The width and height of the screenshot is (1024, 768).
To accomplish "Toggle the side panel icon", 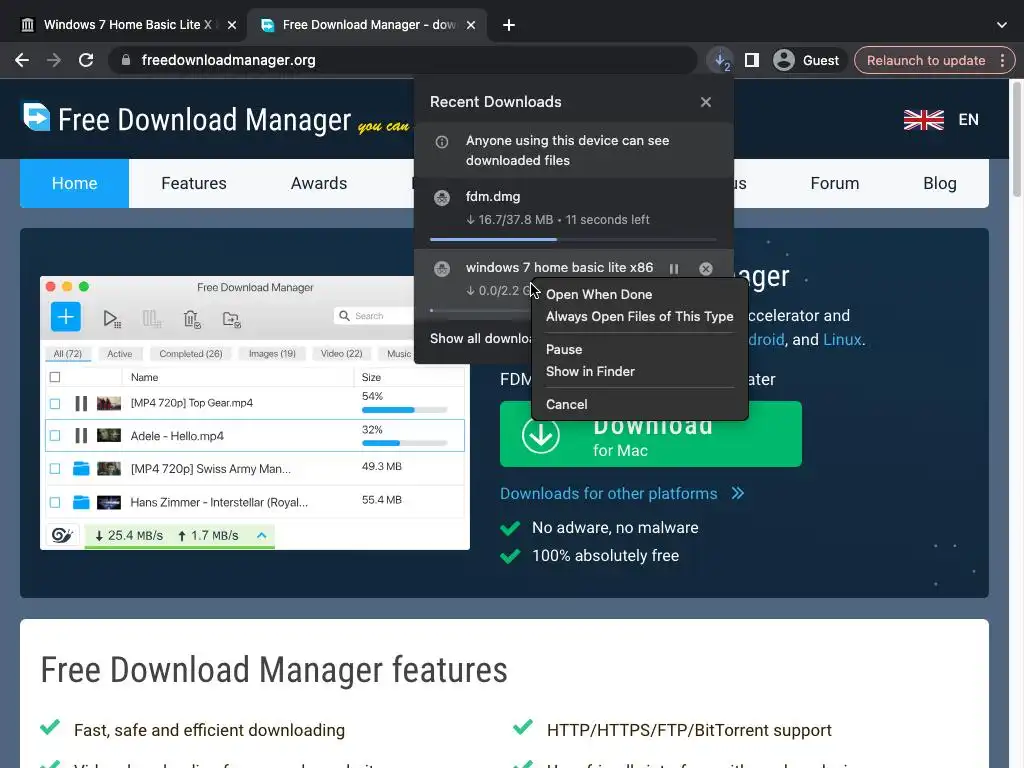I will pos(752,60).
